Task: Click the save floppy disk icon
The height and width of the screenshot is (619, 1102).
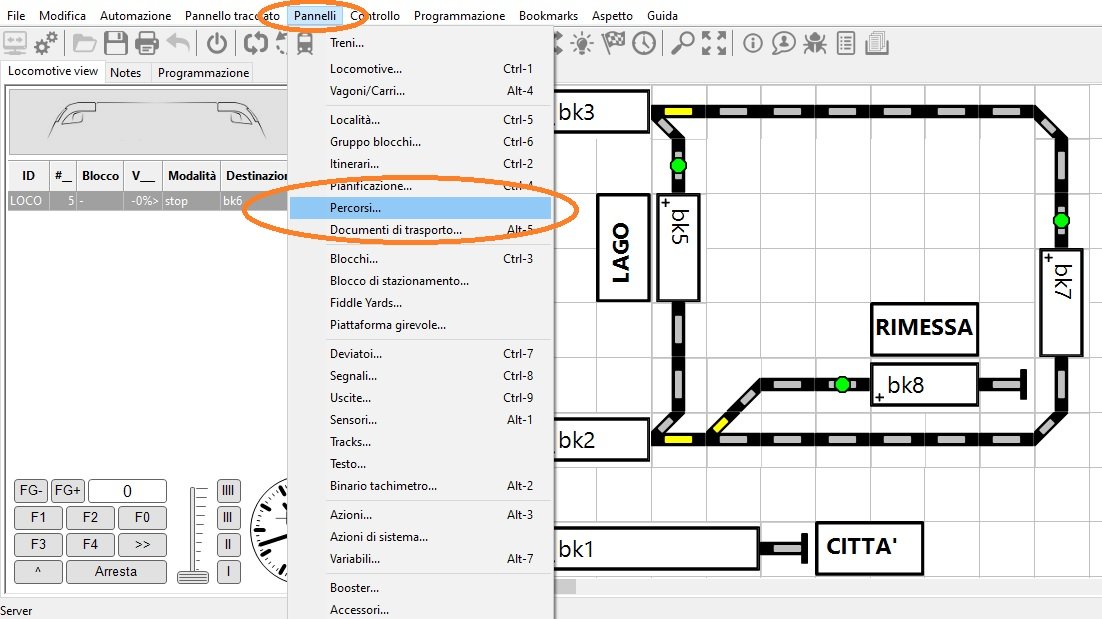Action: tap(116, 43)
